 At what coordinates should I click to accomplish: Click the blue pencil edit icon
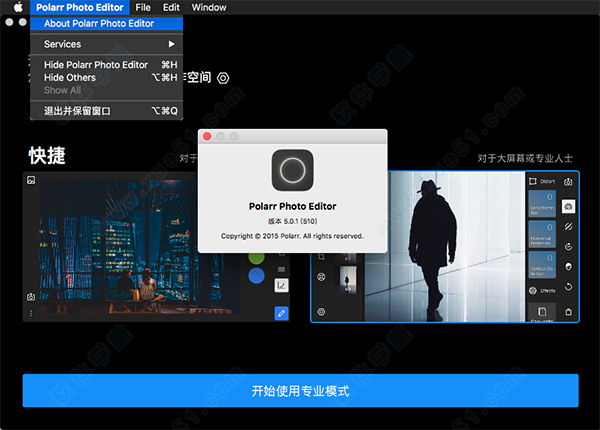(281, 313)
